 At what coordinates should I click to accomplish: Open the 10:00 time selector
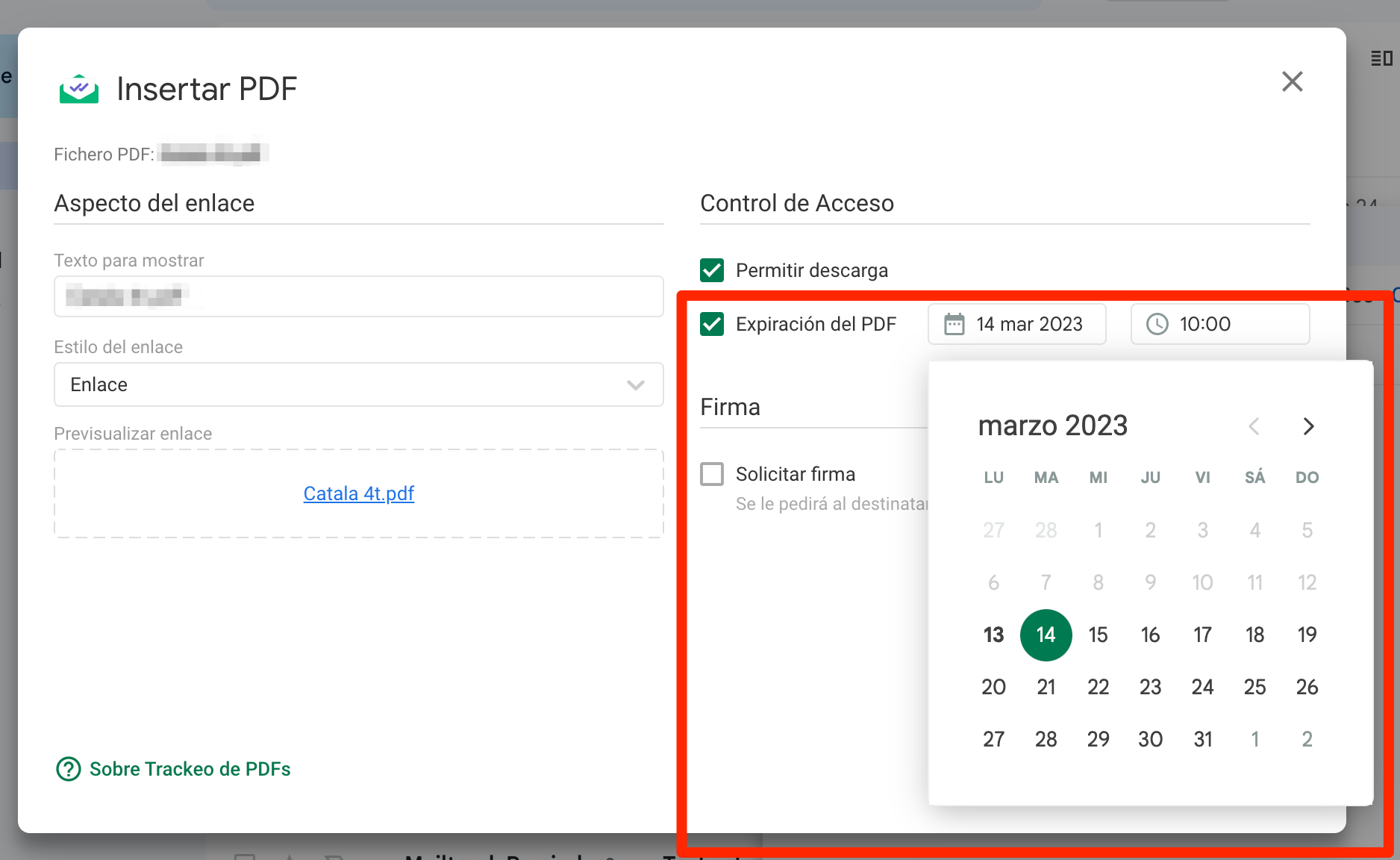[x=1219, y=324]
